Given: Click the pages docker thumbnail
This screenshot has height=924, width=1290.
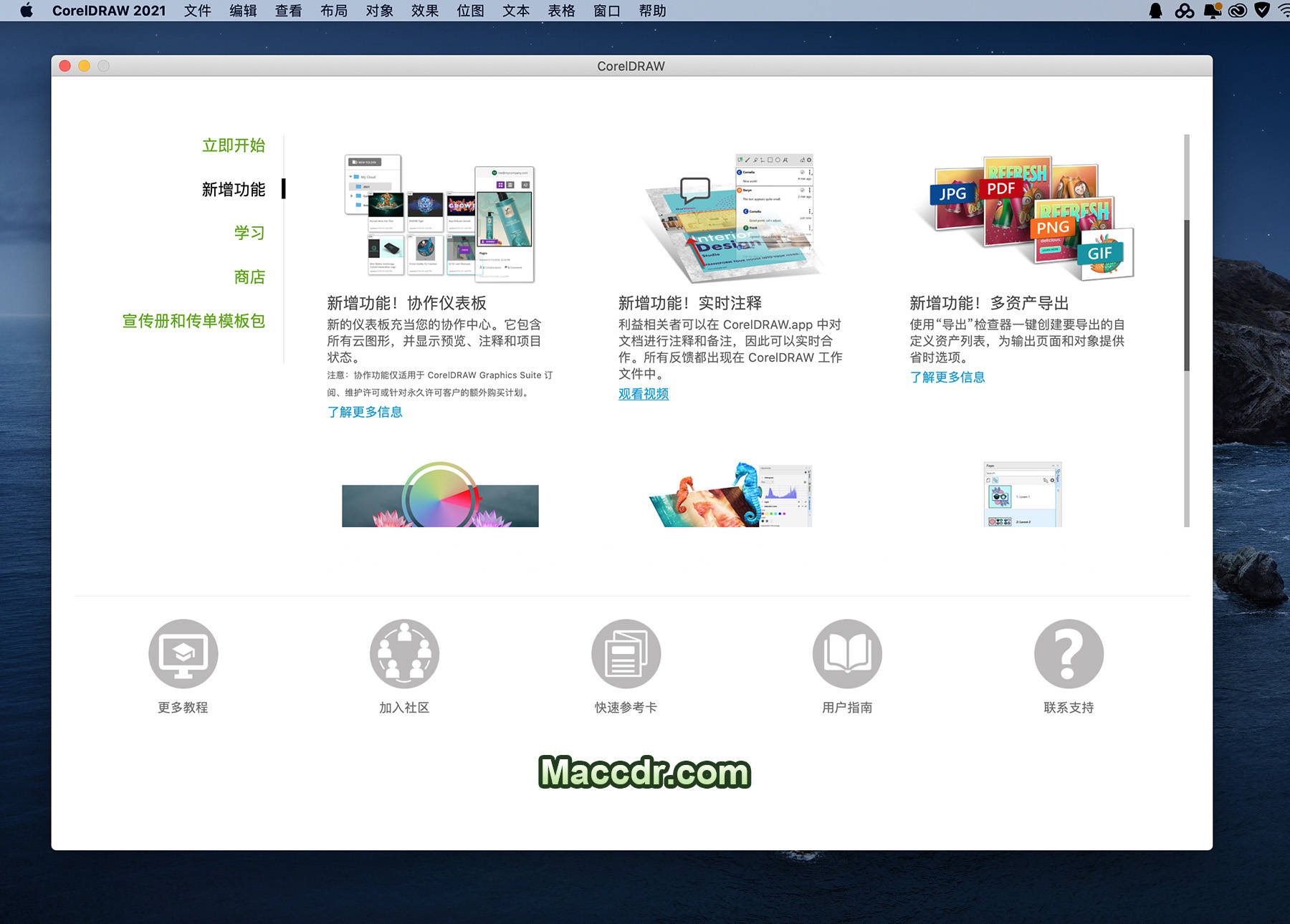Looking at the screenshot, I should pos(1023,495).
